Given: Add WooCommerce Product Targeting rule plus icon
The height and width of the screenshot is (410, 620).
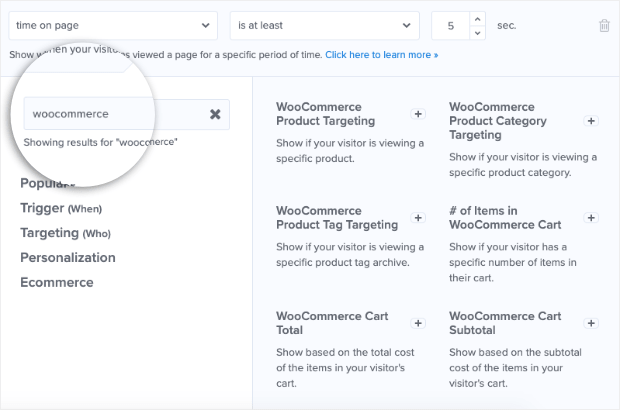Looking at the screenshot, I should pyautogui.click(x=418, y=114).
